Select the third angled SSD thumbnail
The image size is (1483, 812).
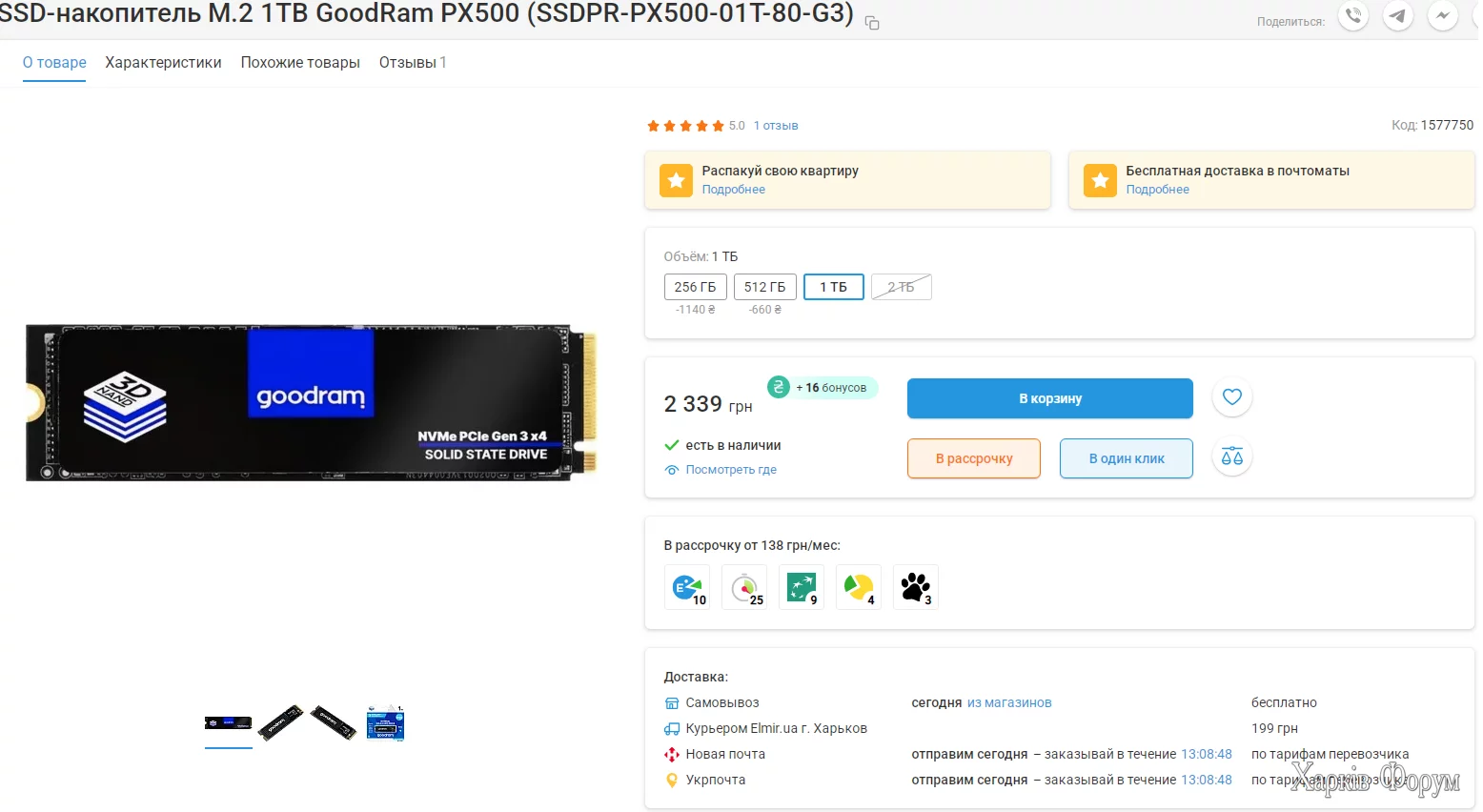333,723
